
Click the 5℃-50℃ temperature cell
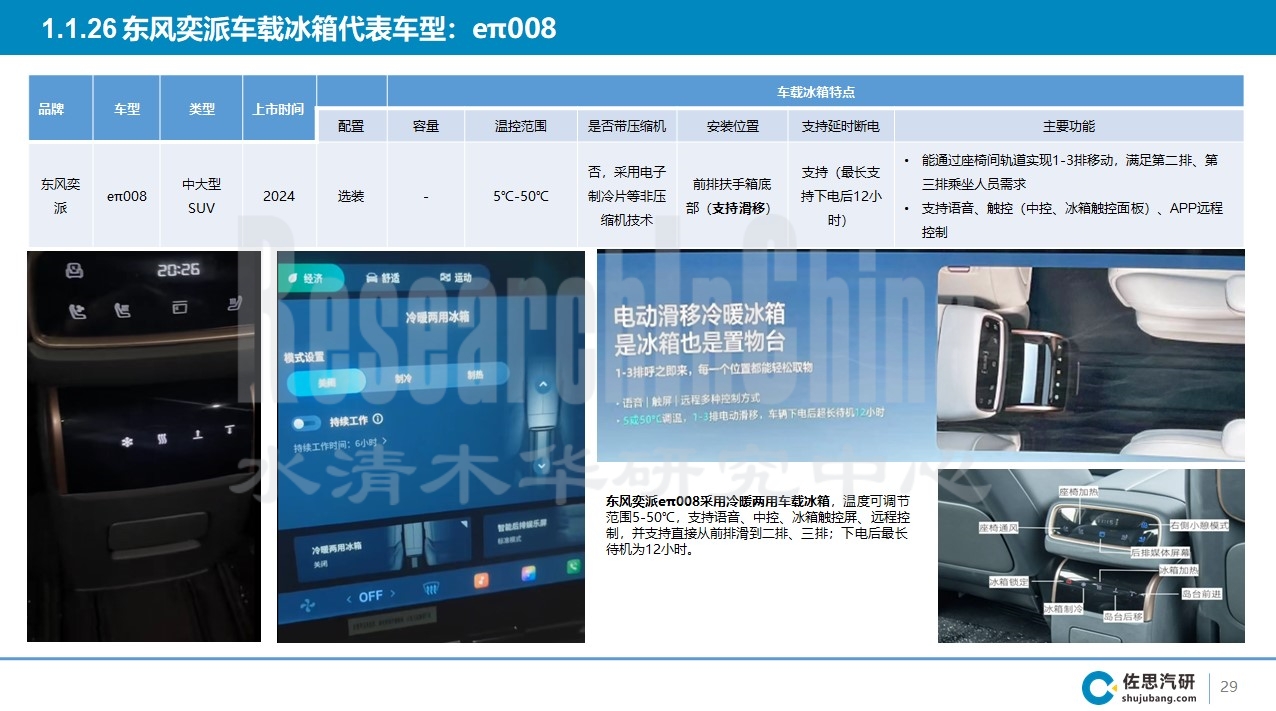(x=521, y=196)
